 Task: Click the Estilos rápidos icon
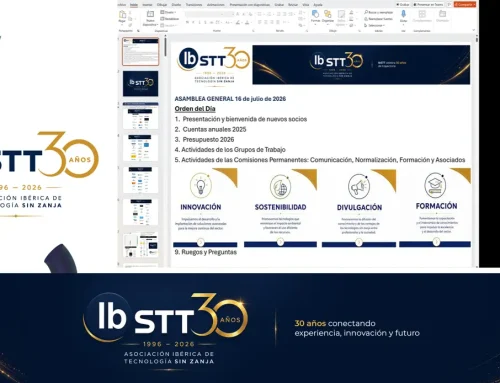[341, 14]
